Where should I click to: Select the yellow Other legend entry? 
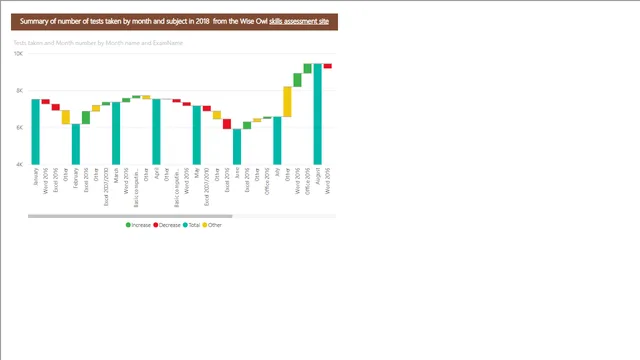coord(212,225)
